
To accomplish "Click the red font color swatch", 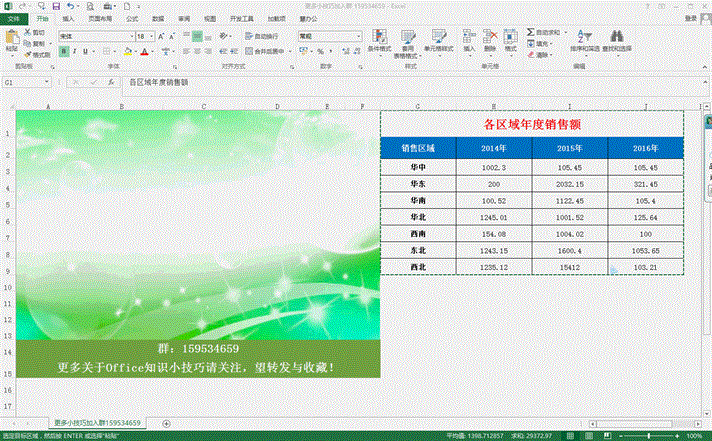I will pyautogui.click(x=144, y=51).
